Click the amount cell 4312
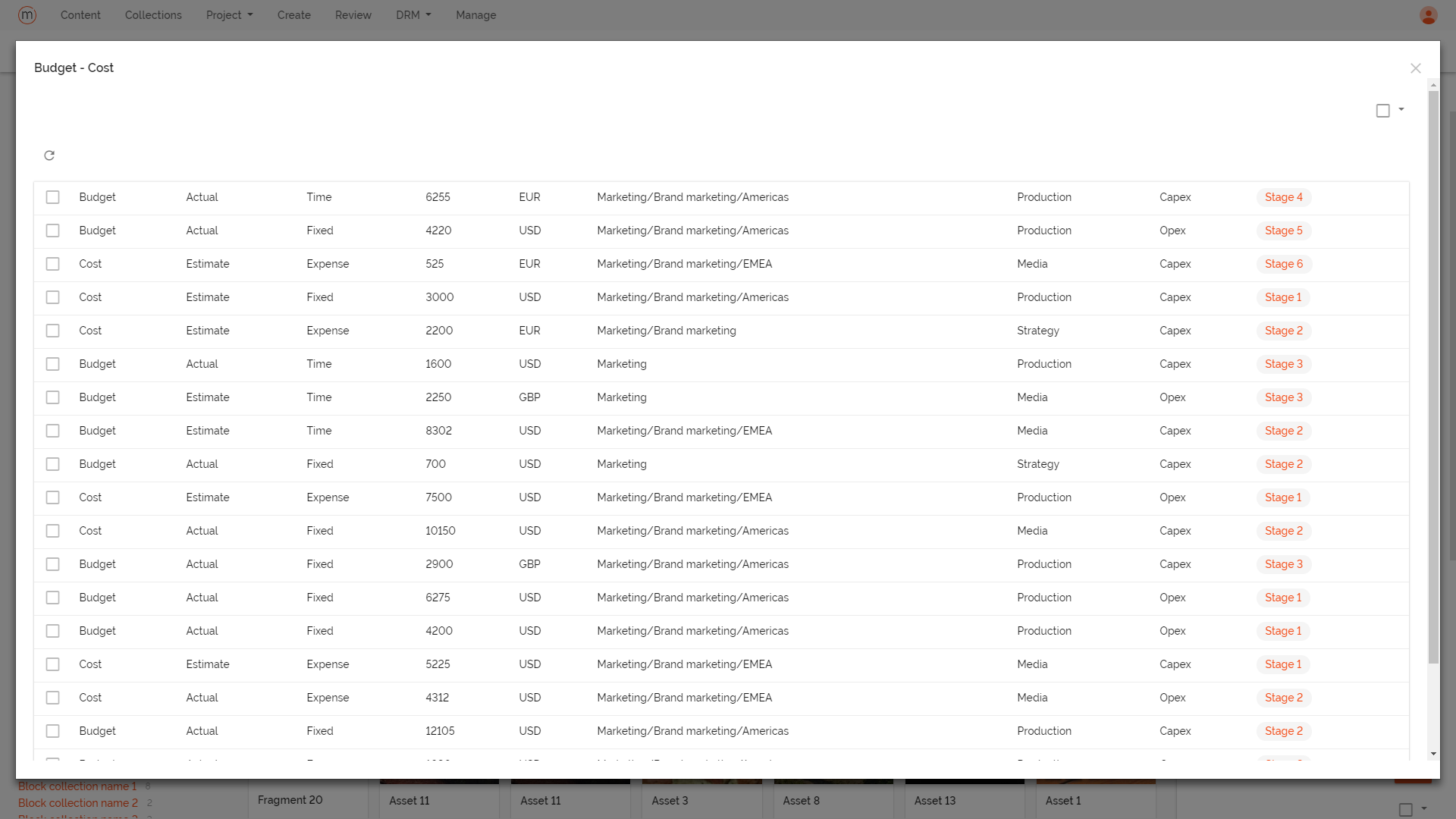Viewport: 1456px width, 819px height. click(437, 698)
